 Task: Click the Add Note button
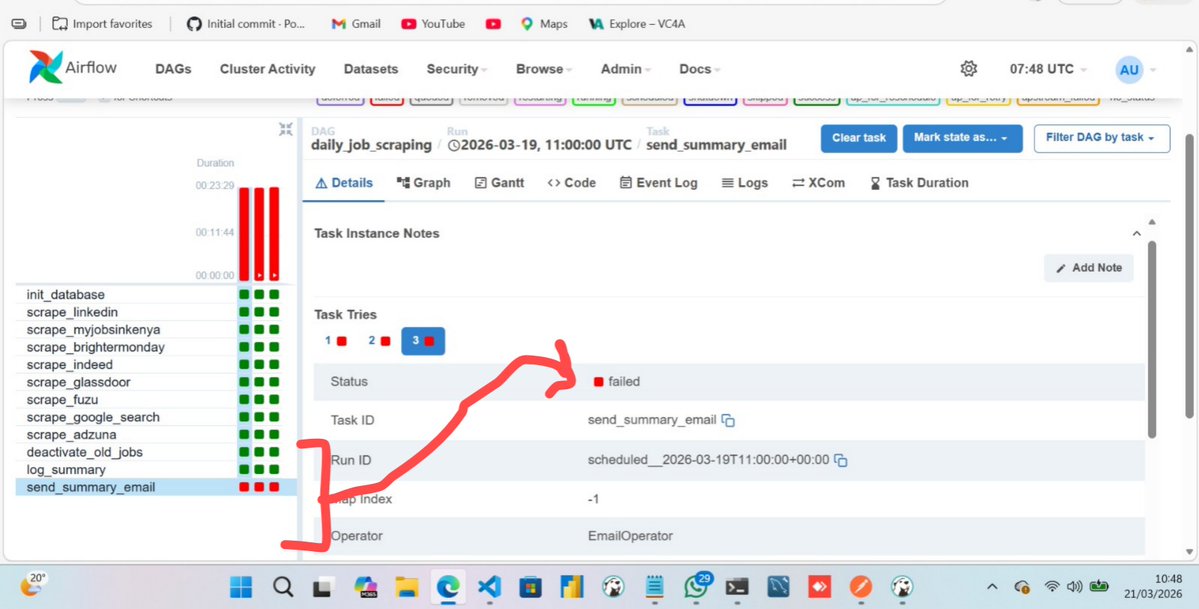pyautogui.click(x=1089, y=268)
